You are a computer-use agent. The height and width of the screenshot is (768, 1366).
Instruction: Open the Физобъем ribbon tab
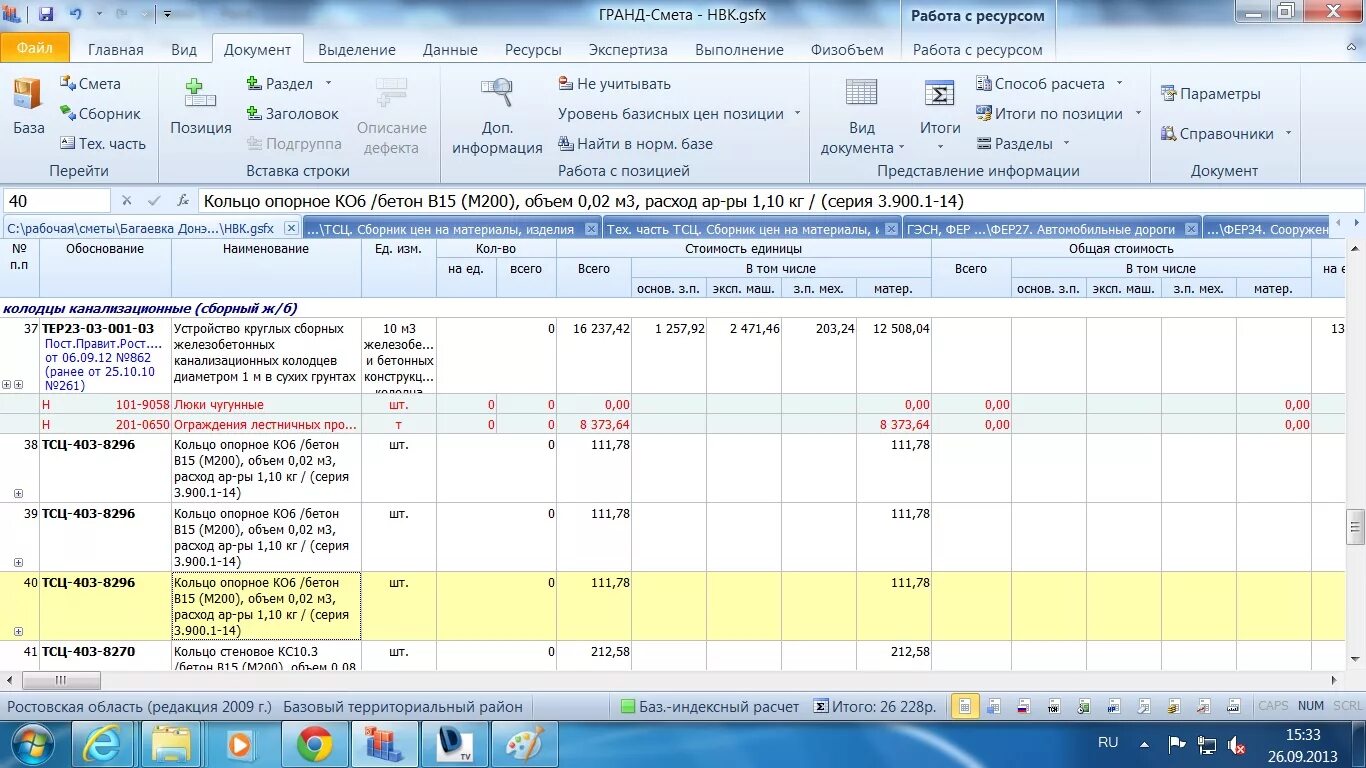coord(847,49)
